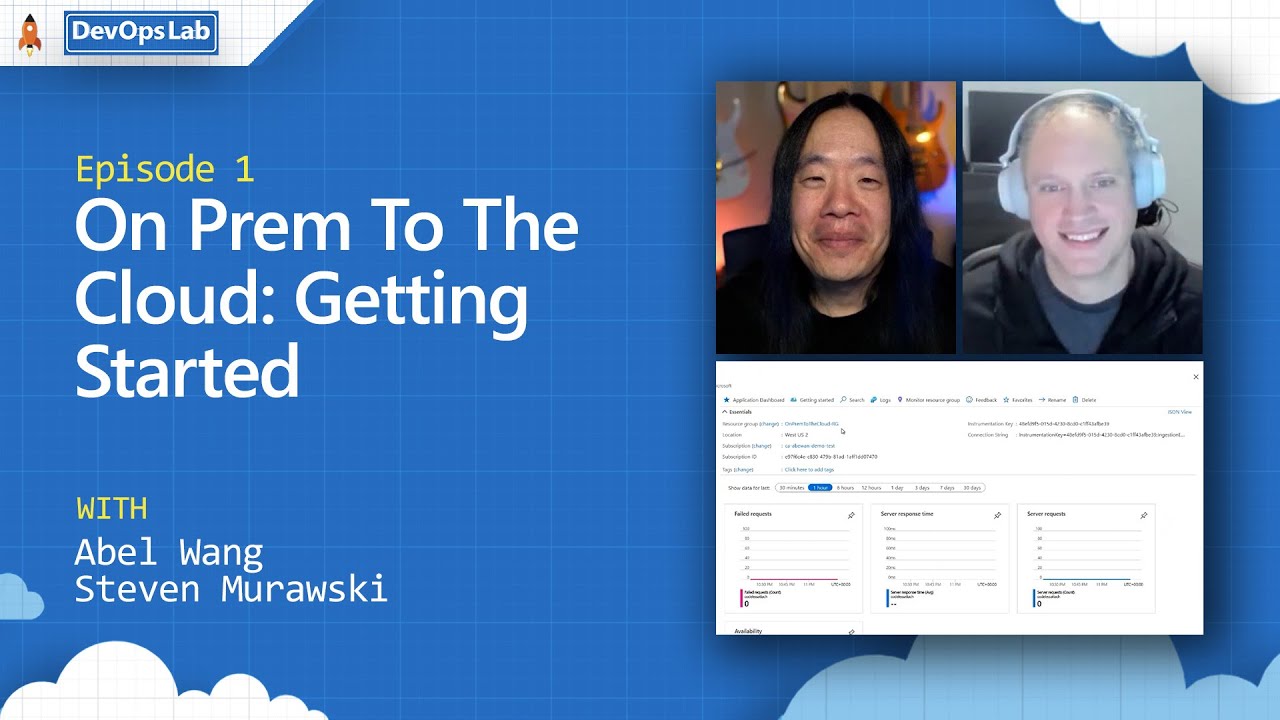
Task: Click the Show data for last label
Action: tap(749, 488)
